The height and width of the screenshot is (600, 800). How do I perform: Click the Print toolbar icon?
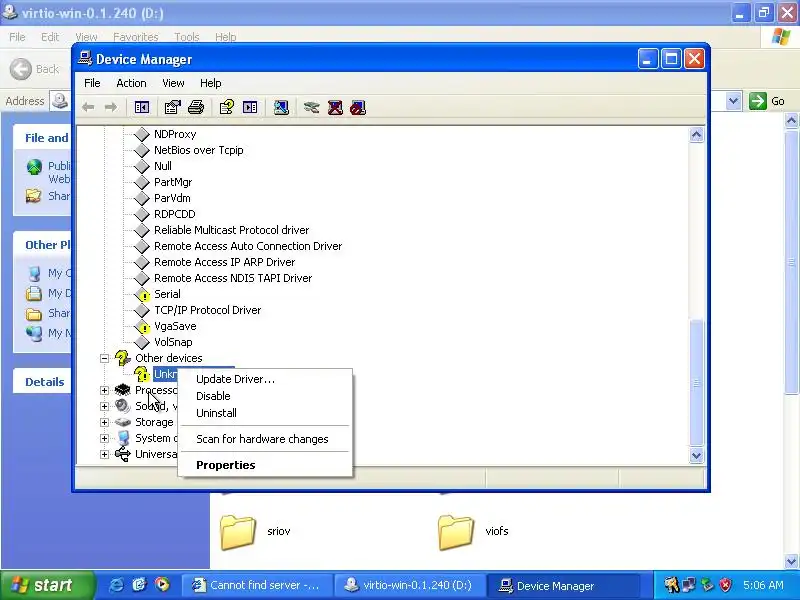196,107
